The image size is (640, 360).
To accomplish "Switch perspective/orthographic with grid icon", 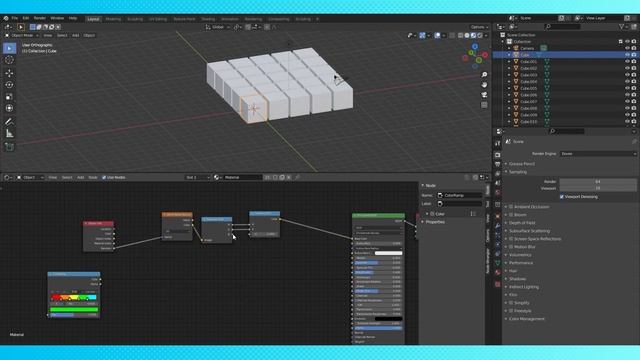I will click(x=484, y=105).
